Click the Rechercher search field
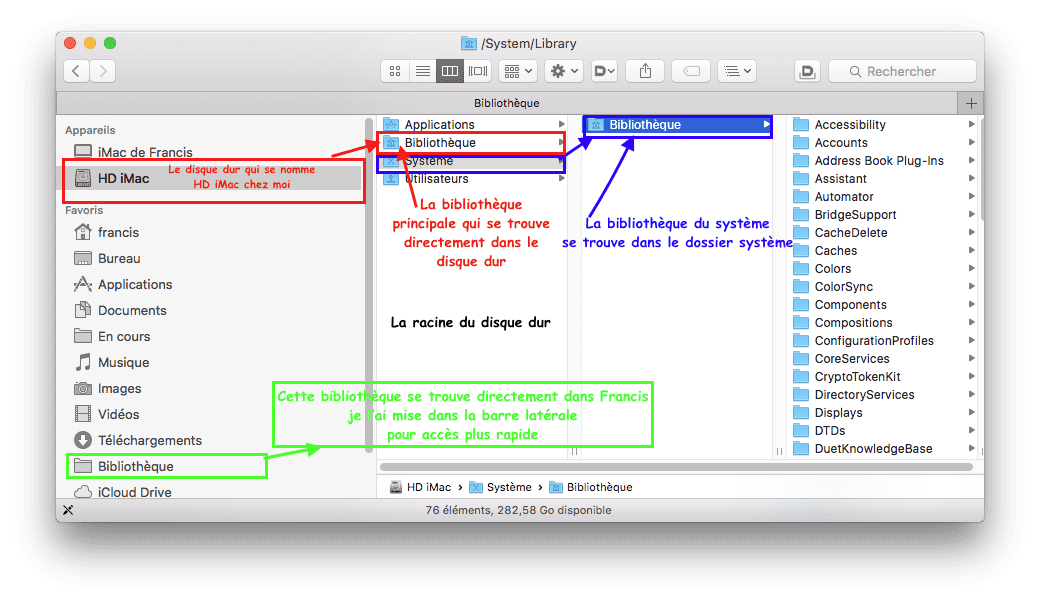This screenshot has width=1040, height=602. 902,71
